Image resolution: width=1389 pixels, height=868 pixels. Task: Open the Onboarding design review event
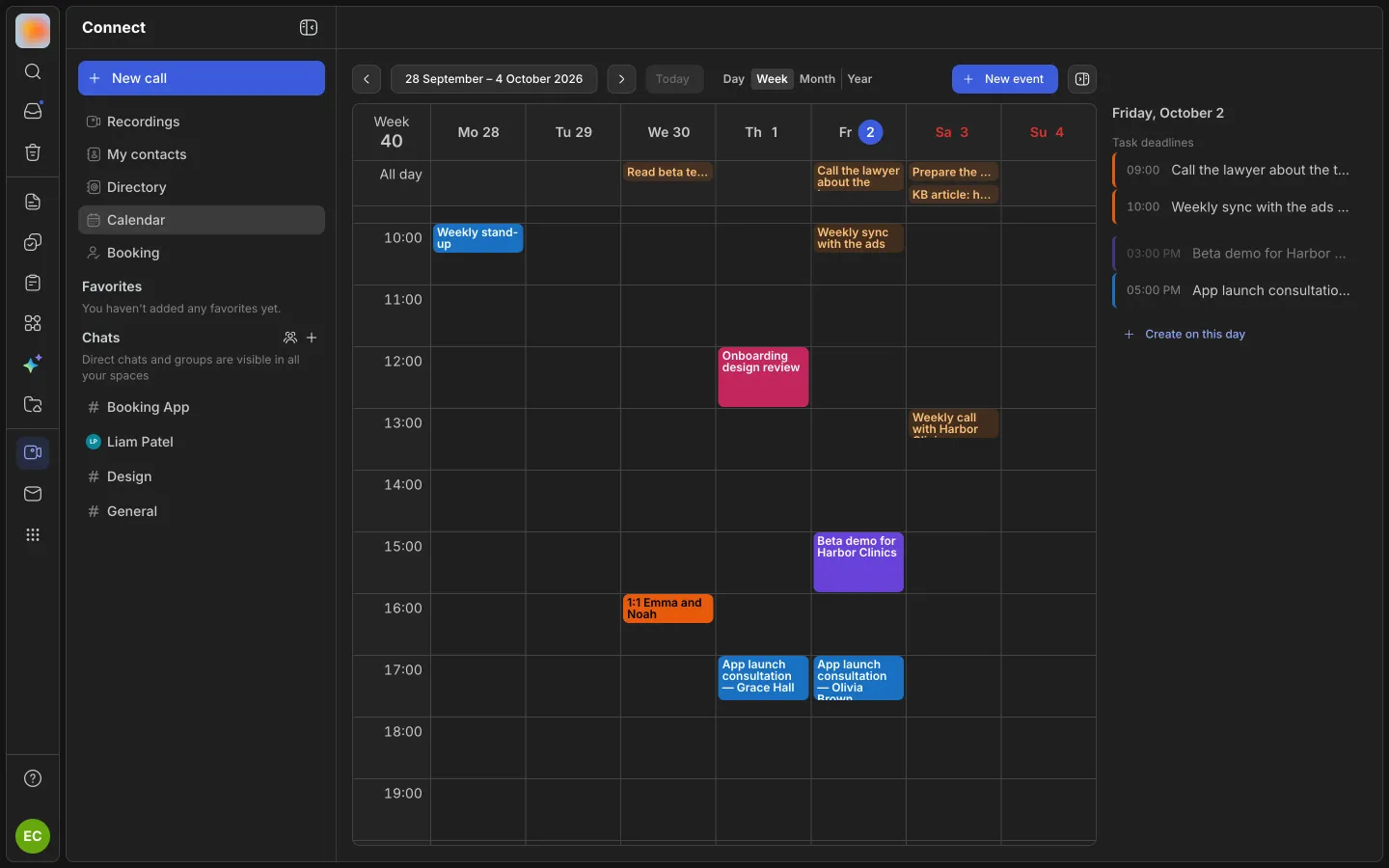click(763, 377)
